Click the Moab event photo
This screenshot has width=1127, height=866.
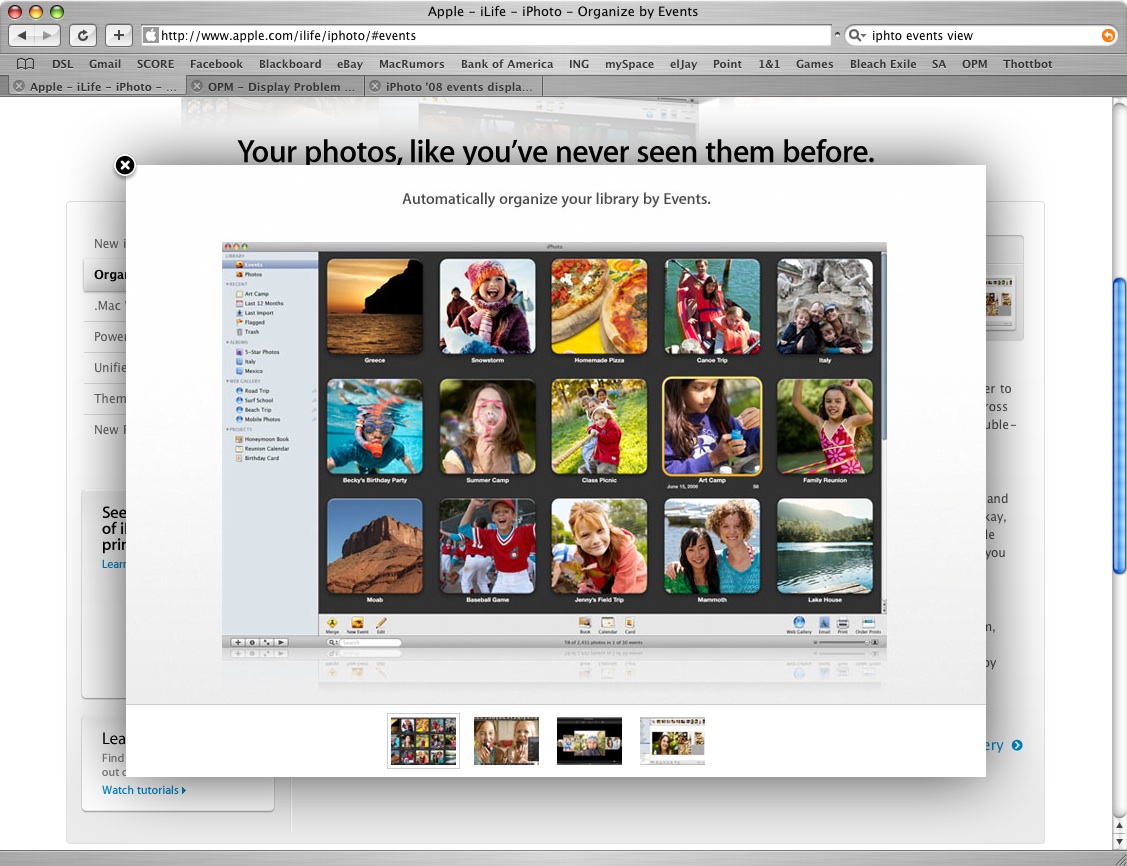375,546
